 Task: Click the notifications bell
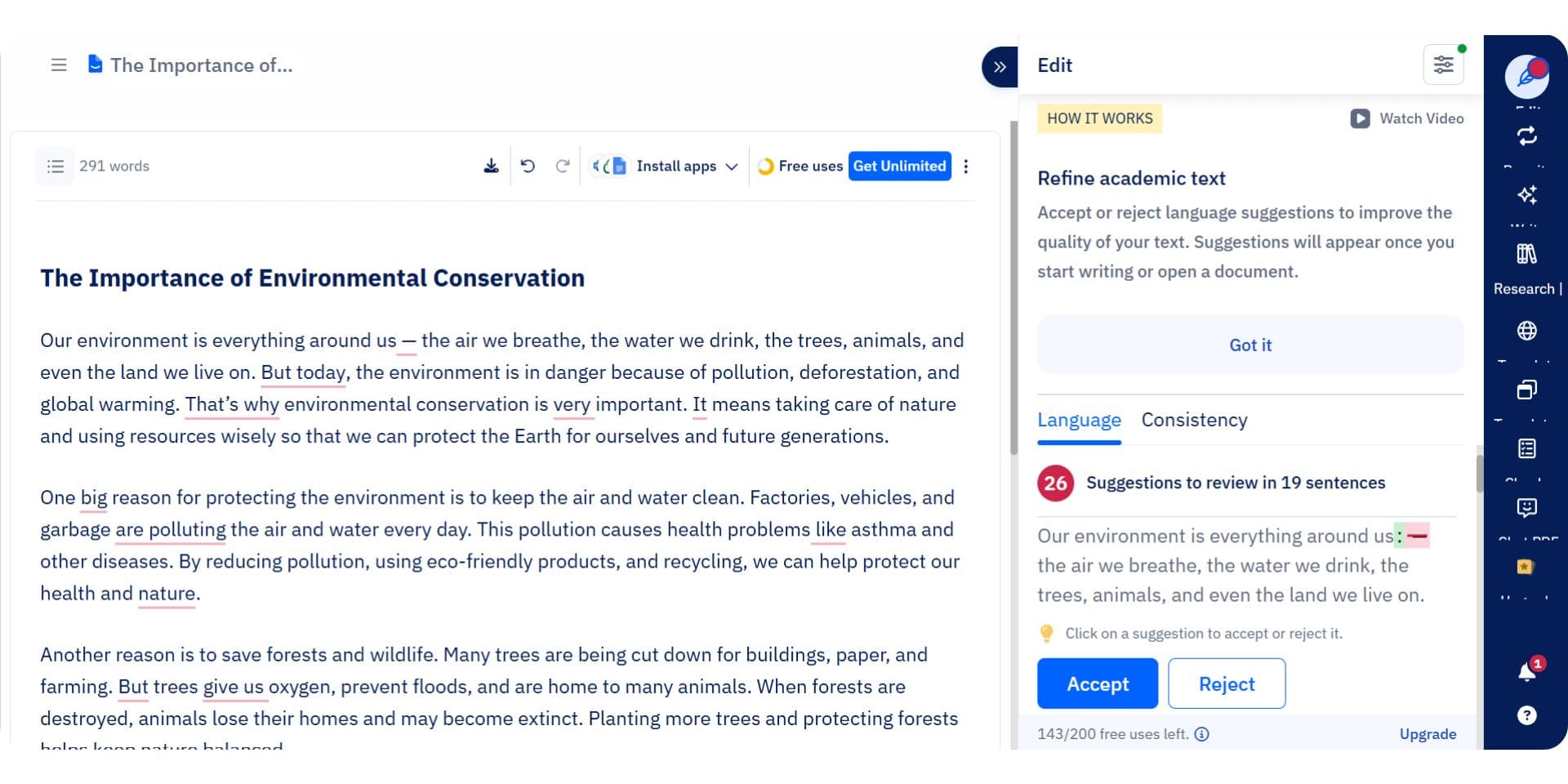coord(1526,671)
